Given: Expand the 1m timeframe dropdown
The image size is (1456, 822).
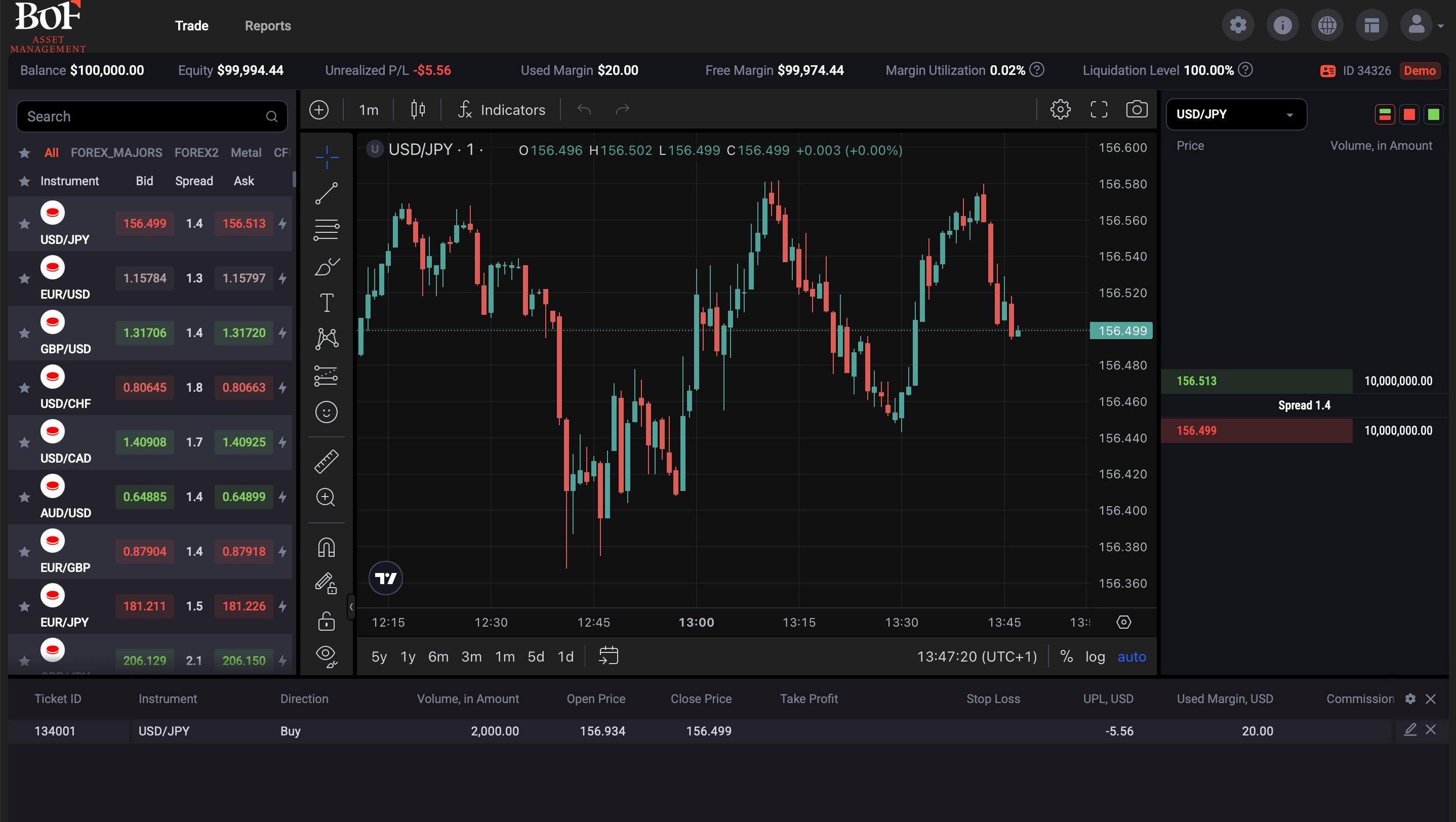Looking at the screenshot, I should [368, 110].
